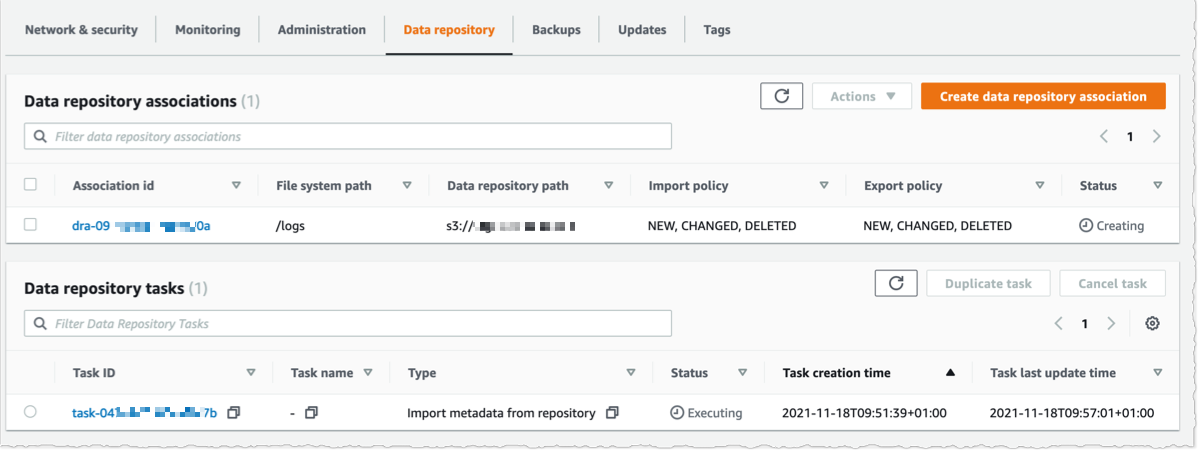Open the Network & security tab

(81, 30)
